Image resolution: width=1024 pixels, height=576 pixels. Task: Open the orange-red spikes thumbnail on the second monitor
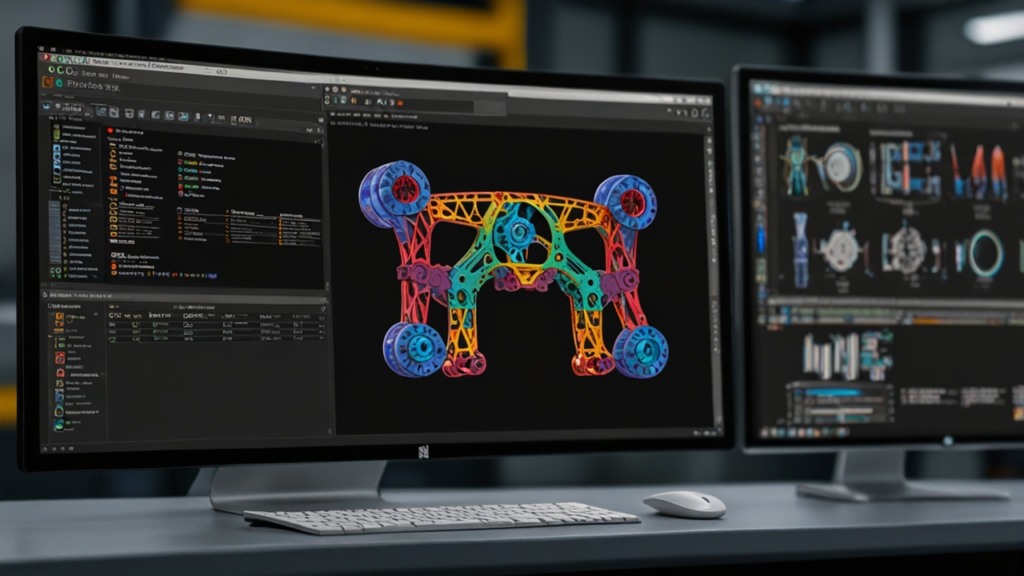979,171
